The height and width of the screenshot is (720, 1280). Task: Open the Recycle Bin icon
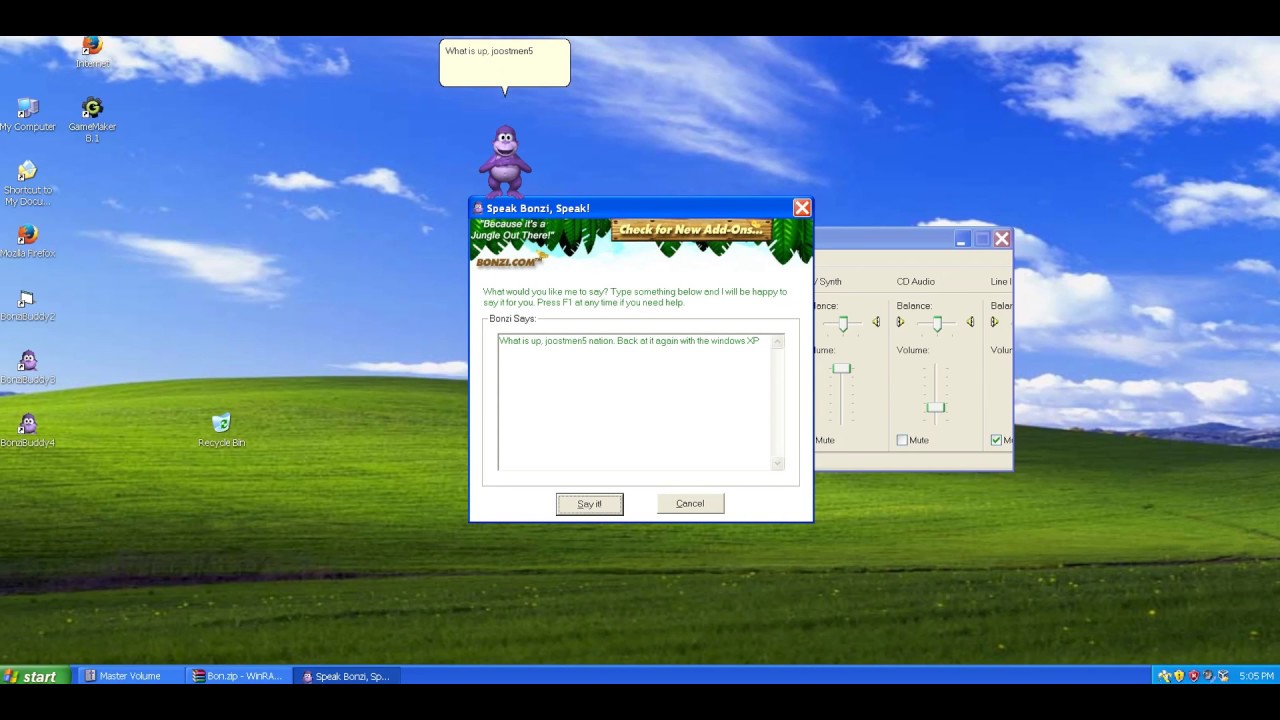(221, 430)
